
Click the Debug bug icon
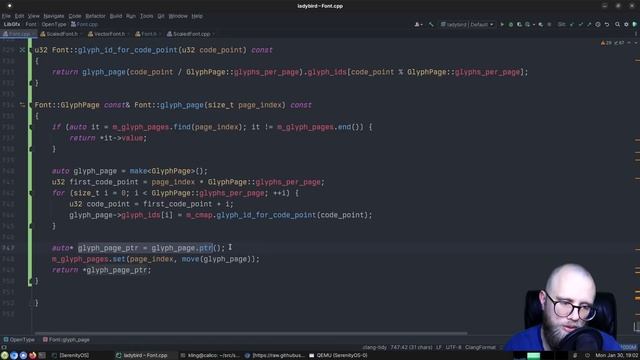[x=511, y=24]
